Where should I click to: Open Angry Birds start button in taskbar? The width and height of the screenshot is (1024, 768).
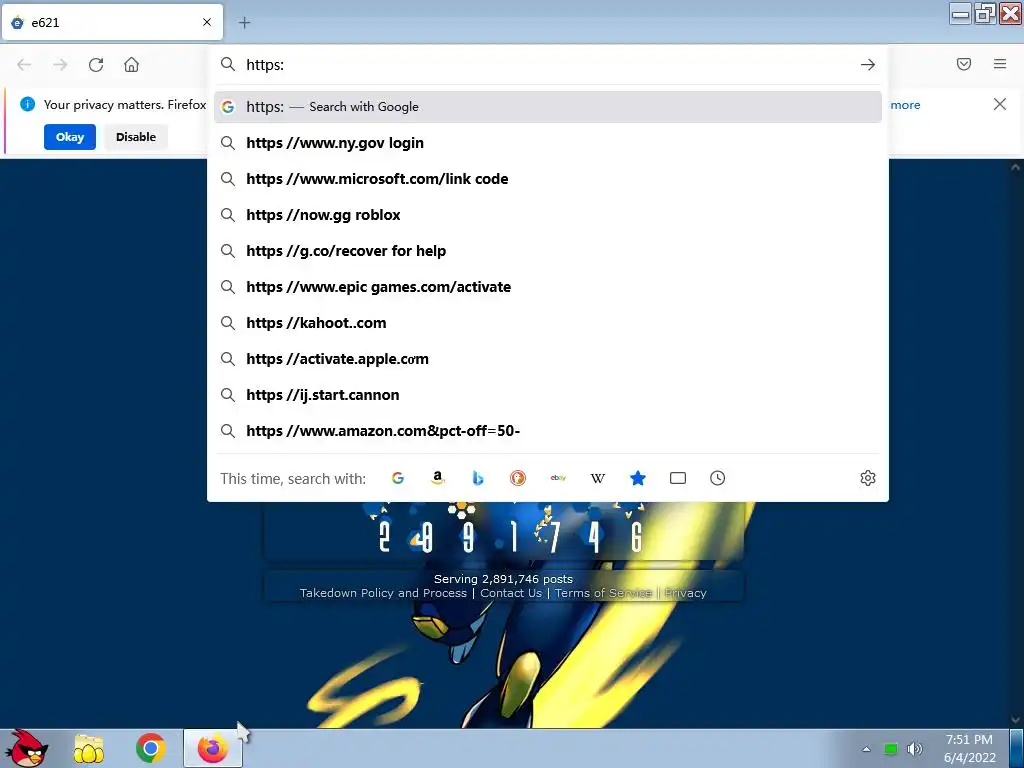(27, 748)
